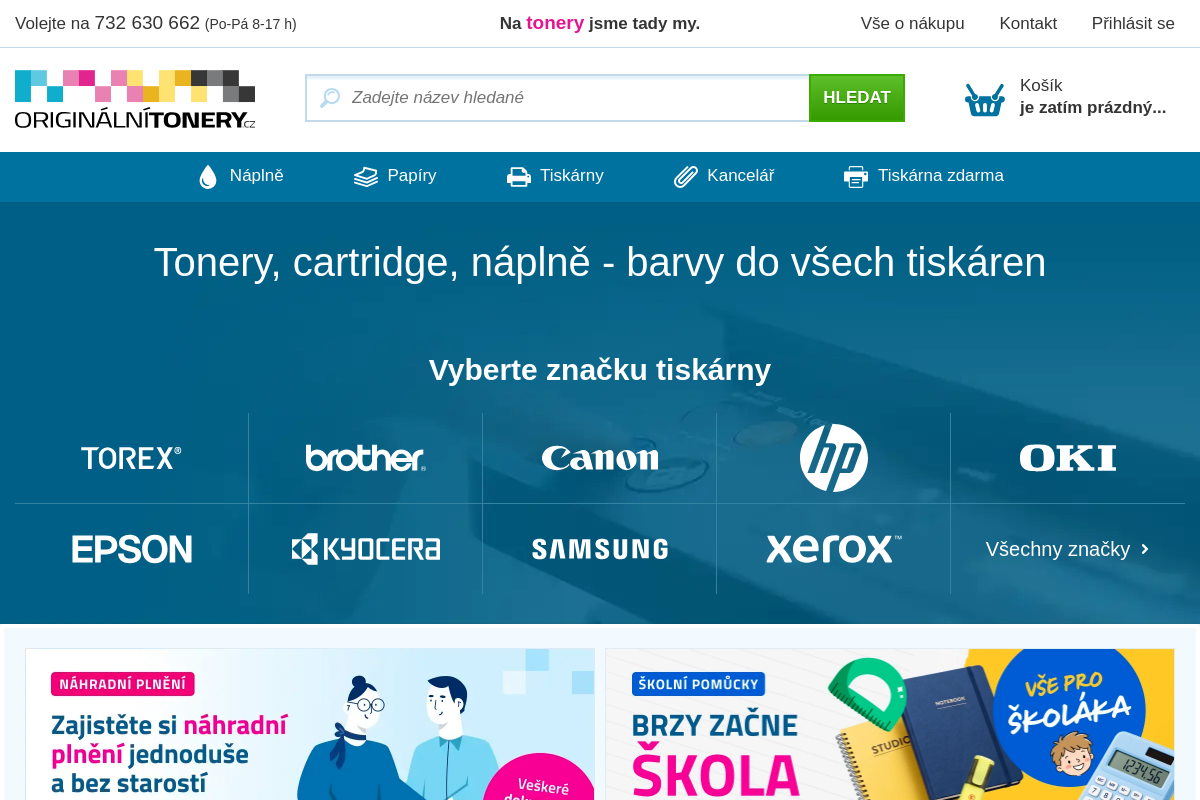The height and width of the screenshot is (800, 1200).
Task: Click the printer icon beside Tiskárna zdarma
Action: point(856,177)
